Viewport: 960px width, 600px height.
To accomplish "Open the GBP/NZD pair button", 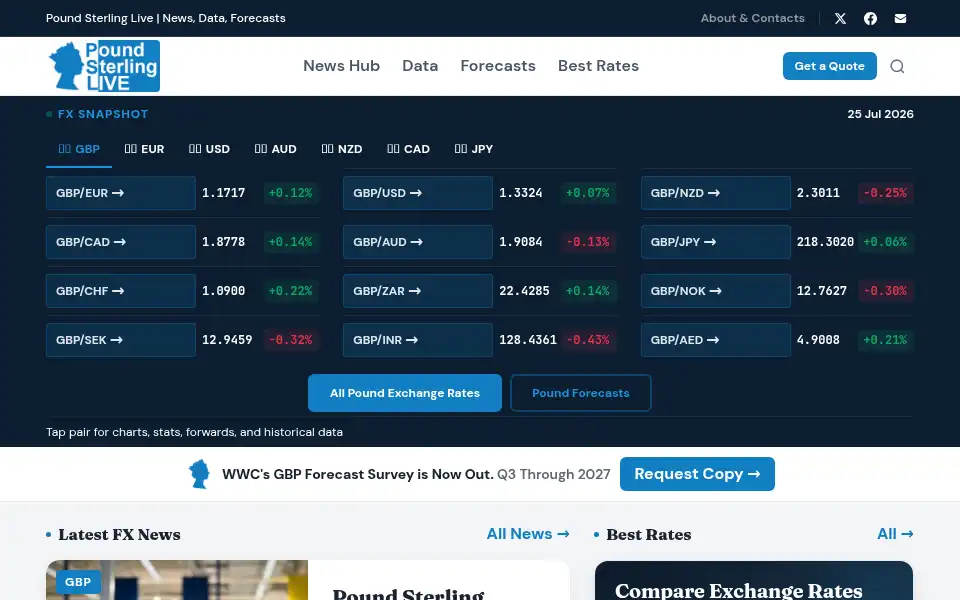I will point(716,193).
